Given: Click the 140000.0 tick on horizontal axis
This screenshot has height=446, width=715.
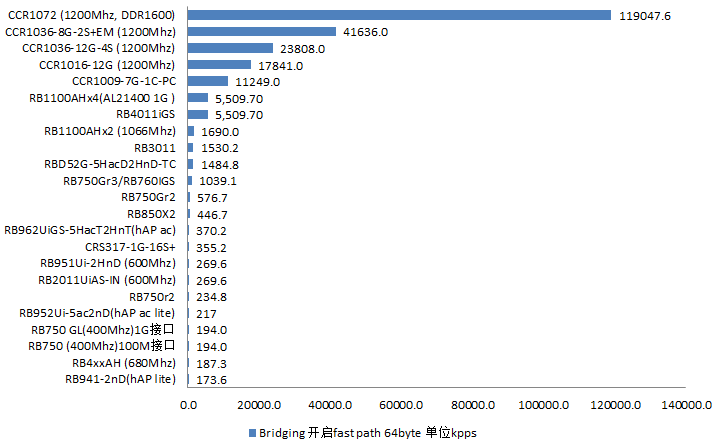Looking at the screenshot, I should 688,405.
